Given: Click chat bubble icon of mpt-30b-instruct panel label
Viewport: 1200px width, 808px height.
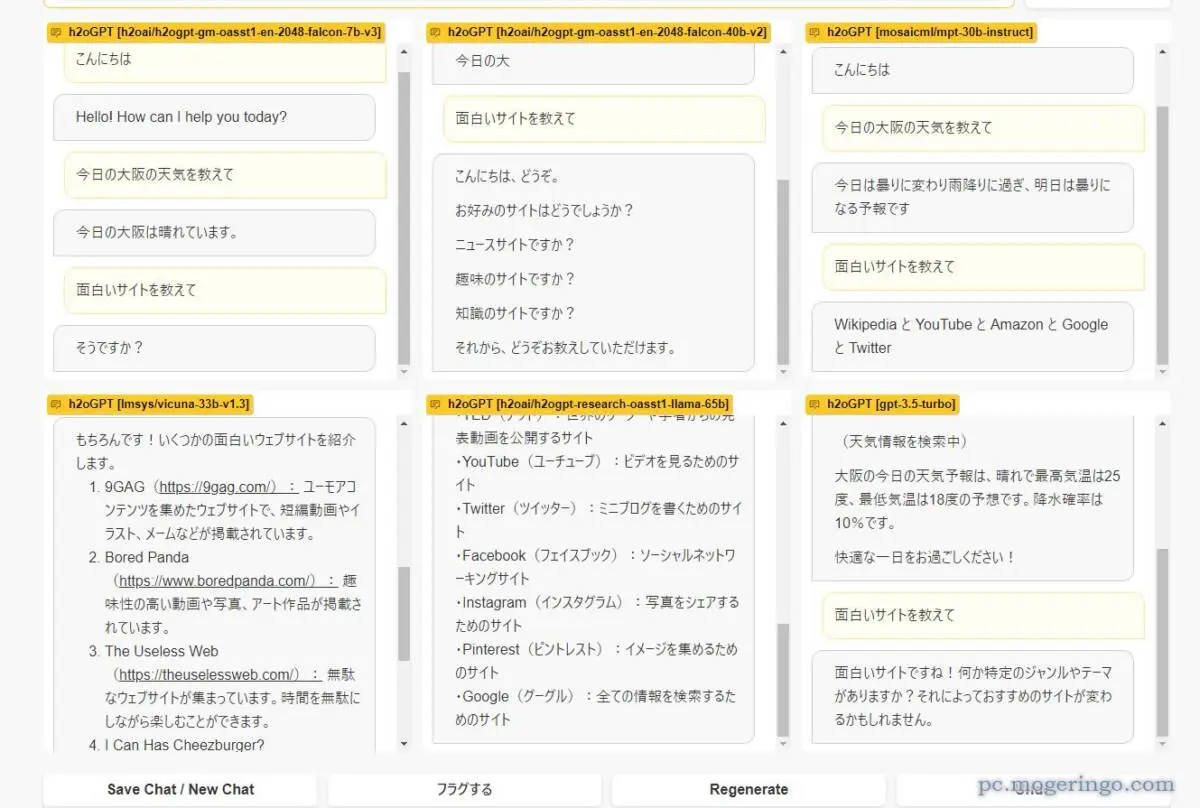Looking at the screenshot, I should [814, 32].
